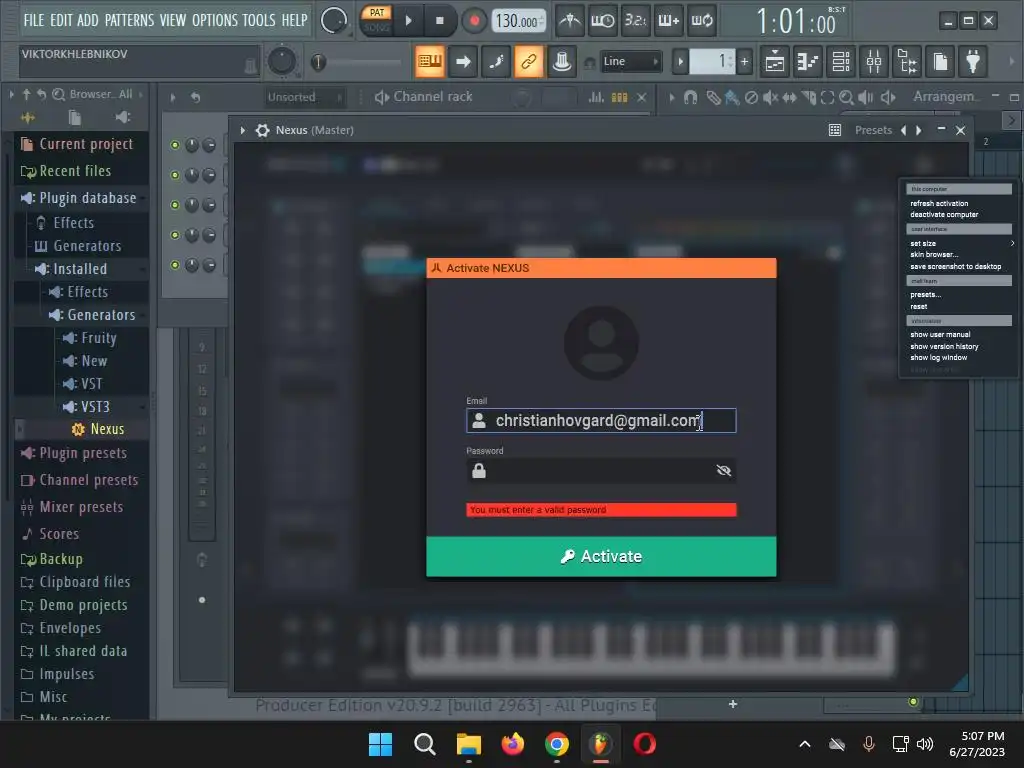Toggle step editing footprint icon

point(496,61)
